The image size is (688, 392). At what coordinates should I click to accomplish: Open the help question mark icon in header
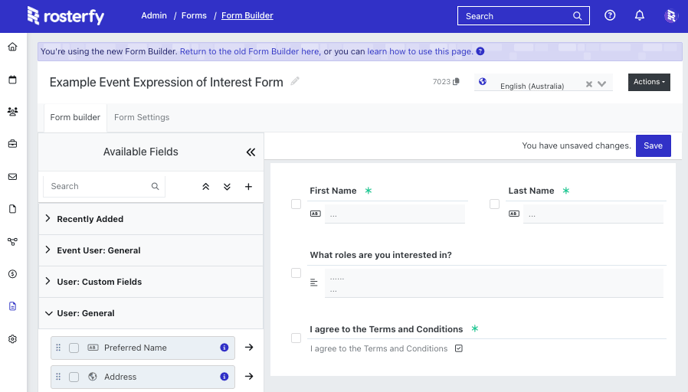[x=609, y=15]
